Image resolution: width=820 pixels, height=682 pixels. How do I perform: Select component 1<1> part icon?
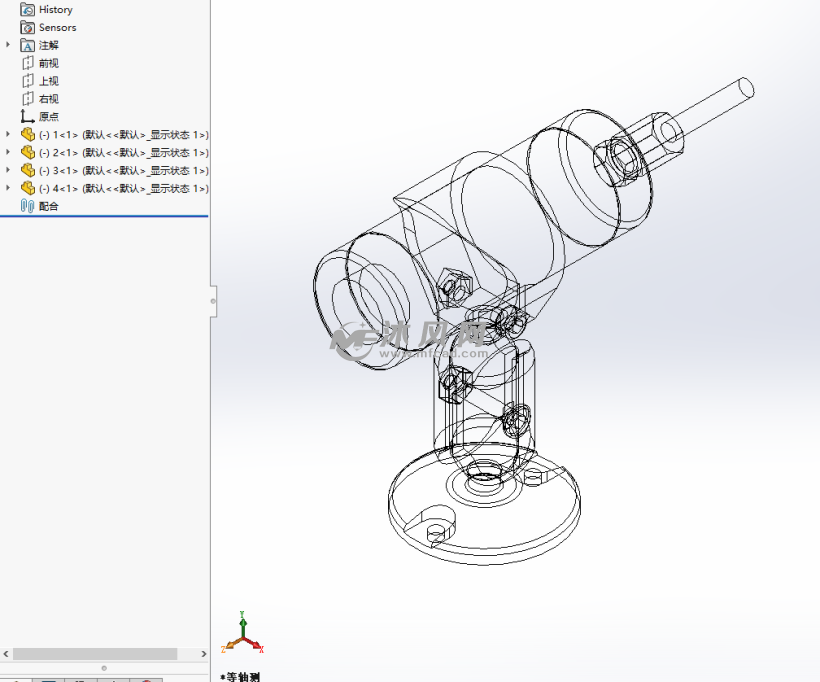coord(28,134)
